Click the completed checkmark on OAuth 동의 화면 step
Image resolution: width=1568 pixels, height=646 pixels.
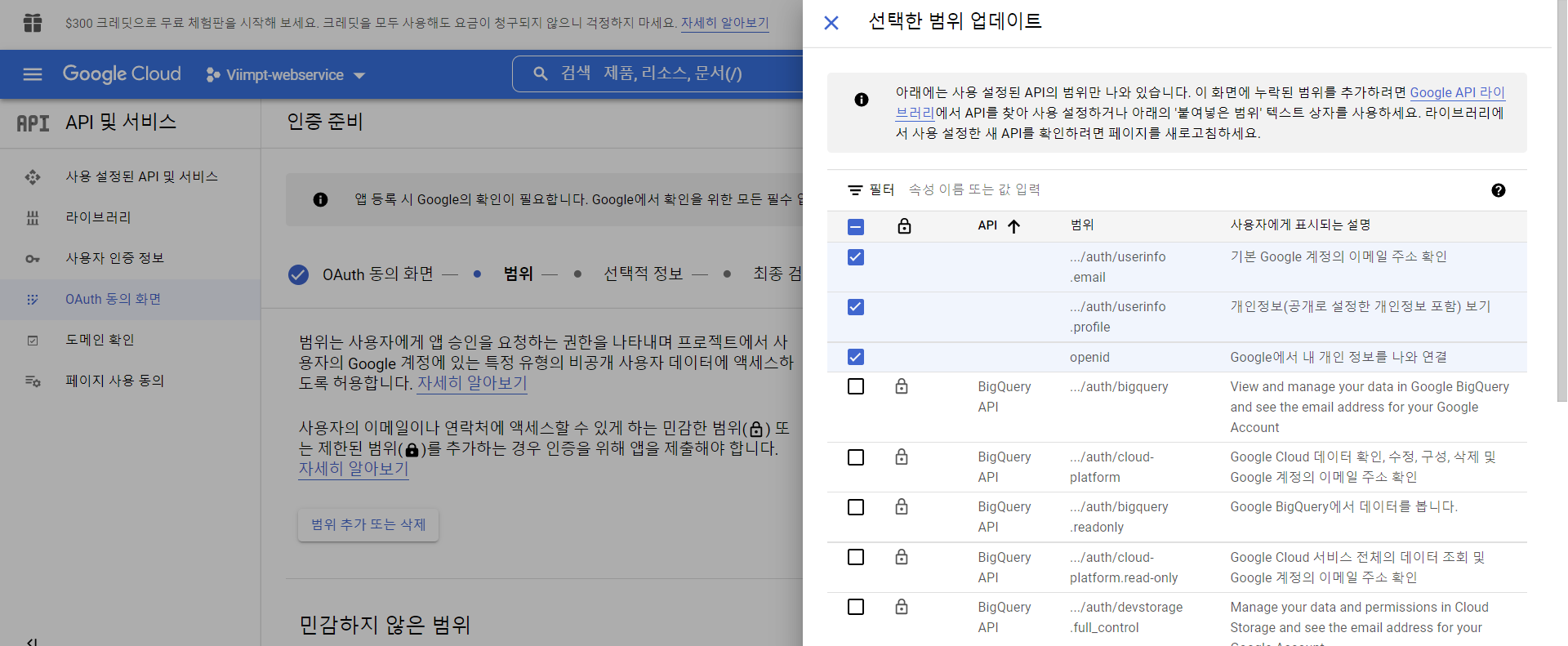[298, 274]
